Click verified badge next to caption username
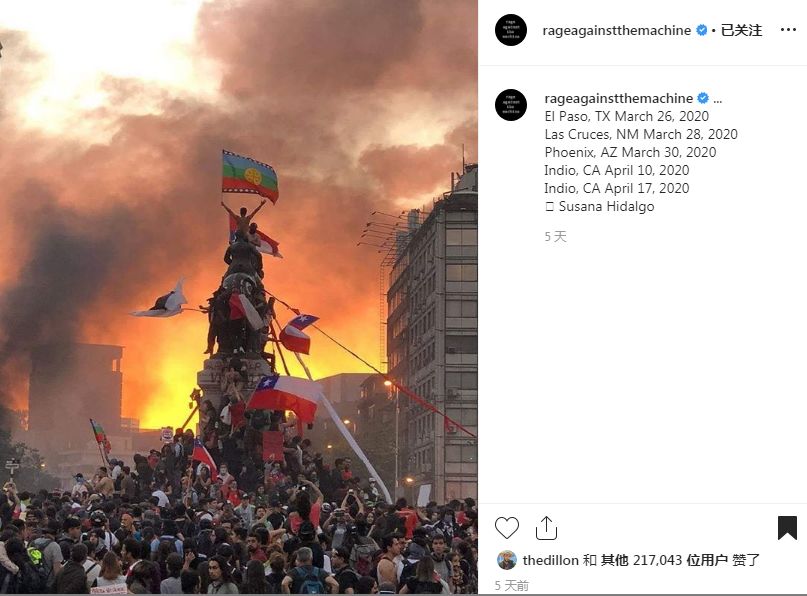 click(703, 98)
